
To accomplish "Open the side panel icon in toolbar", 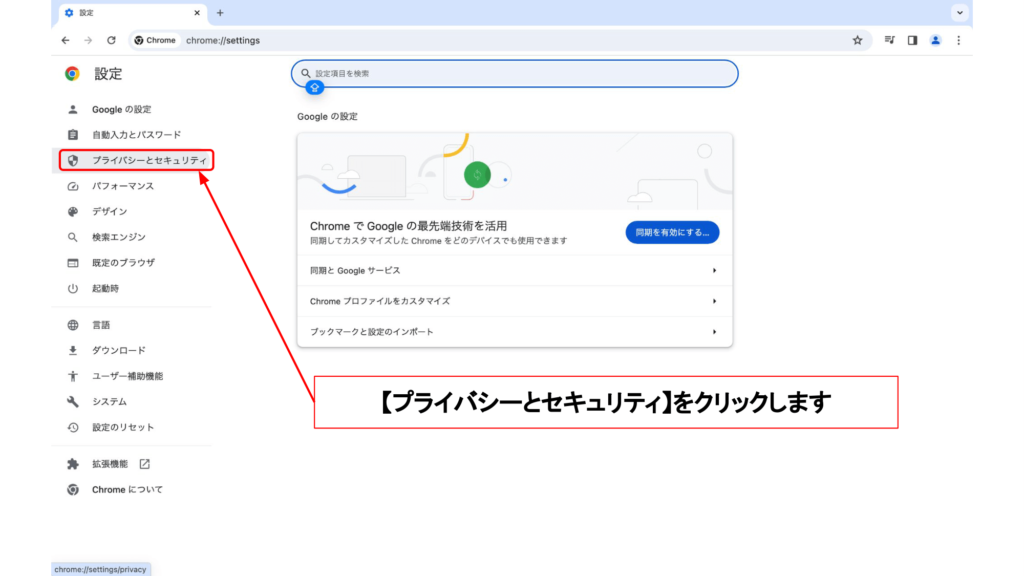I will tap(912, 40).
